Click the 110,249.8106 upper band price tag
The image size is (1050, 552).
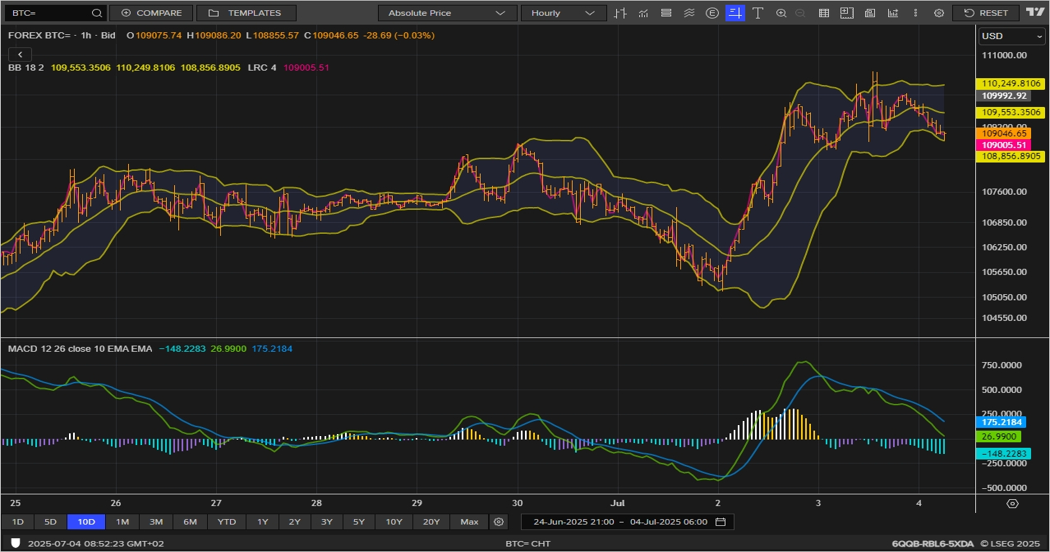pyautogui.click(x=1010, y=84)
